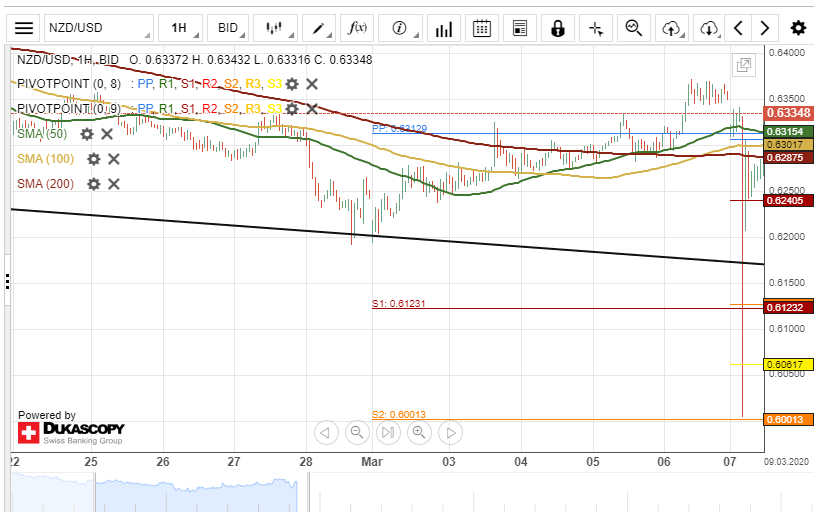Viewport: 818px width, 521px height.
Task: Open SMA (50) settings gear
Action: pyautogui.click(x=87, y=134)
